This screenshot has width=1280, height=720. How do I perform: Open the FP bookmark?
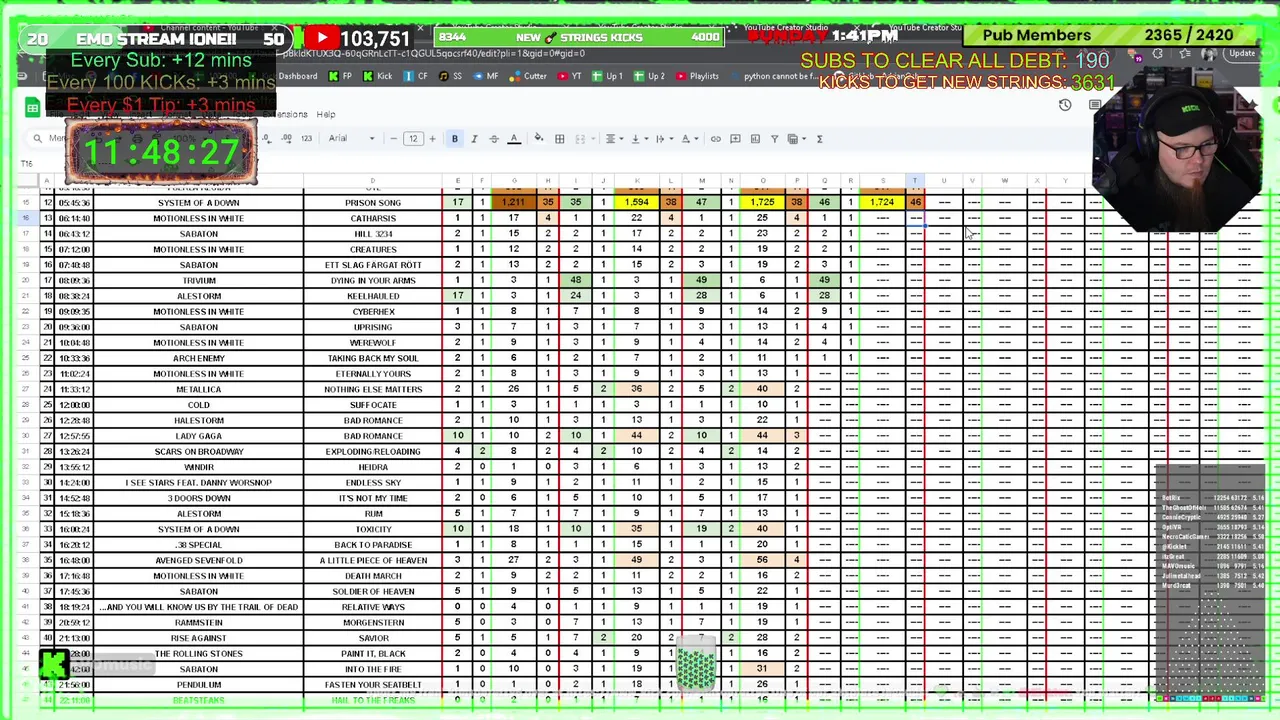point(341,76)
